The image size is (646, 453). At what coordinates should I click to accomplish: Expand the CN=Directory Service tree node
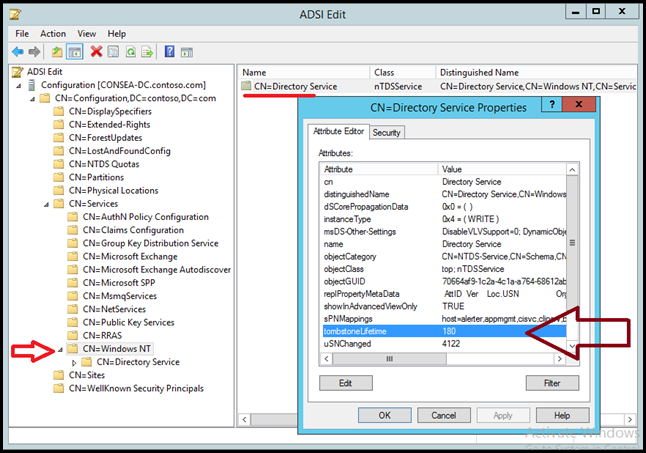(73, 362)
